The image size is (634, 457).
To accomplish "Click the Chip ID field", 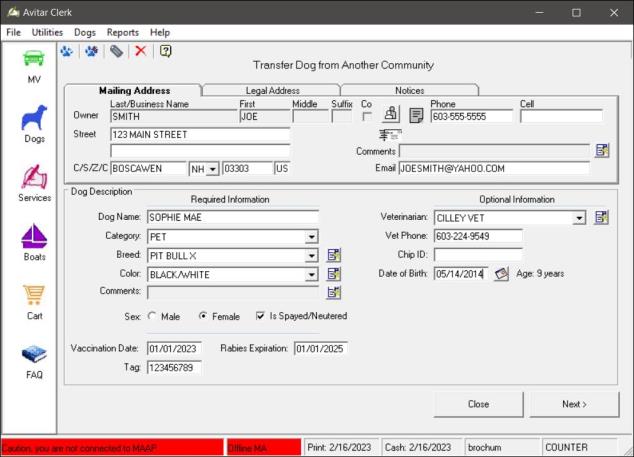I will coord(478,254).
